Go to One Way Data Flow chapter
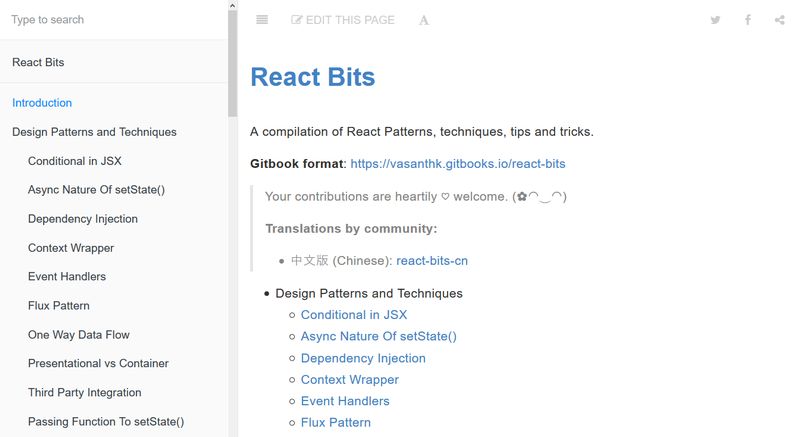Screen dimensions: 800x437 point(79,335)
